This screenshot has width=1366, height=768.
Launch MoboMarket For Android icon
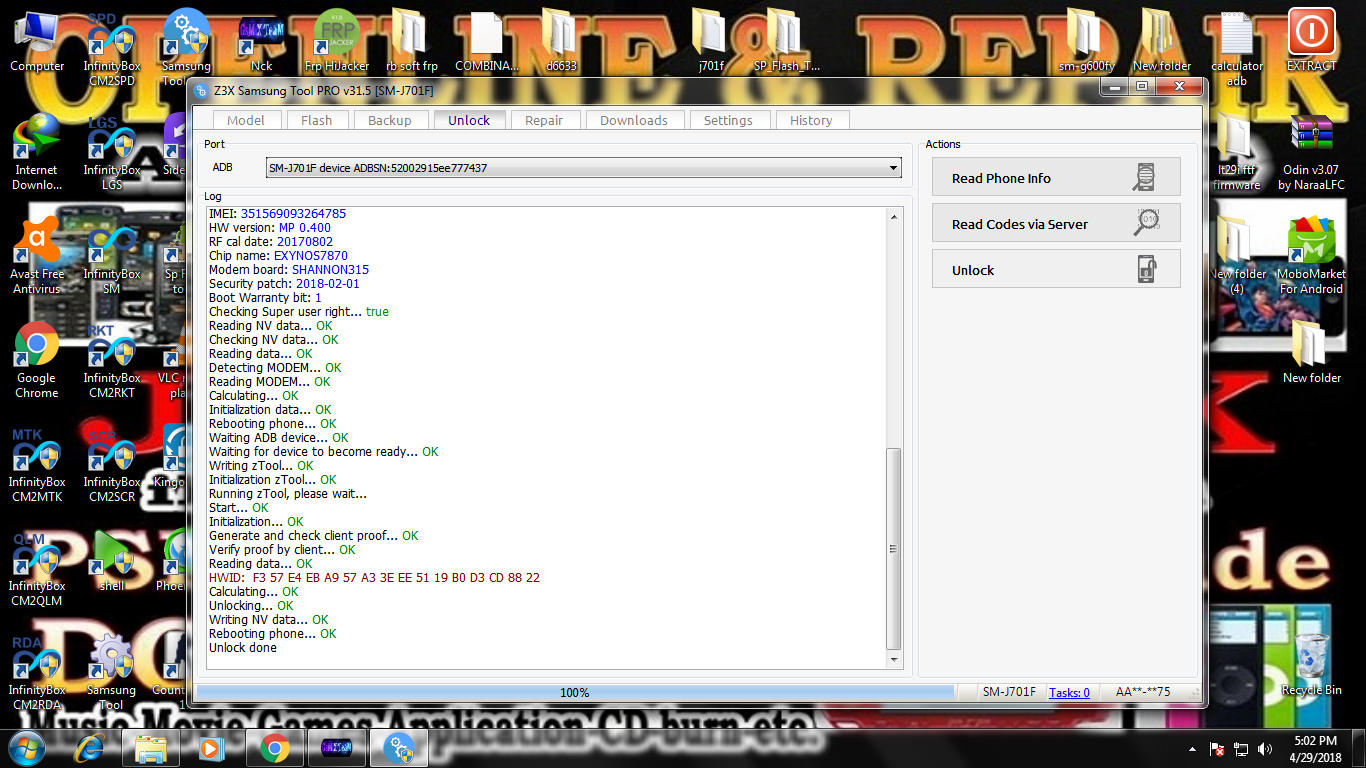(x=1311, y=256)
